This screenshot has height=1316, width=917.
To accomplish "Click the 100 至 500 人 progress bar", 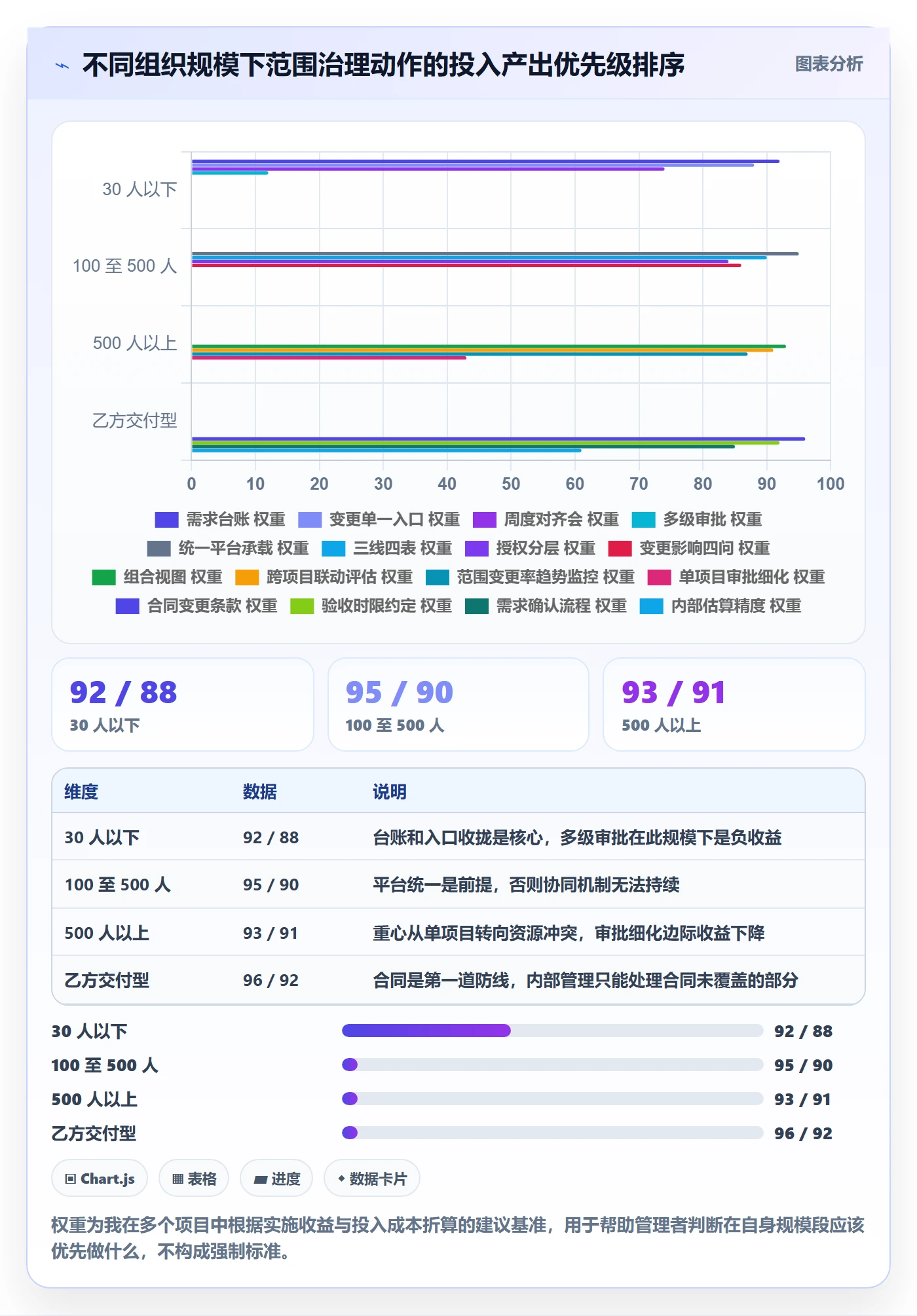I will 552,1065.
